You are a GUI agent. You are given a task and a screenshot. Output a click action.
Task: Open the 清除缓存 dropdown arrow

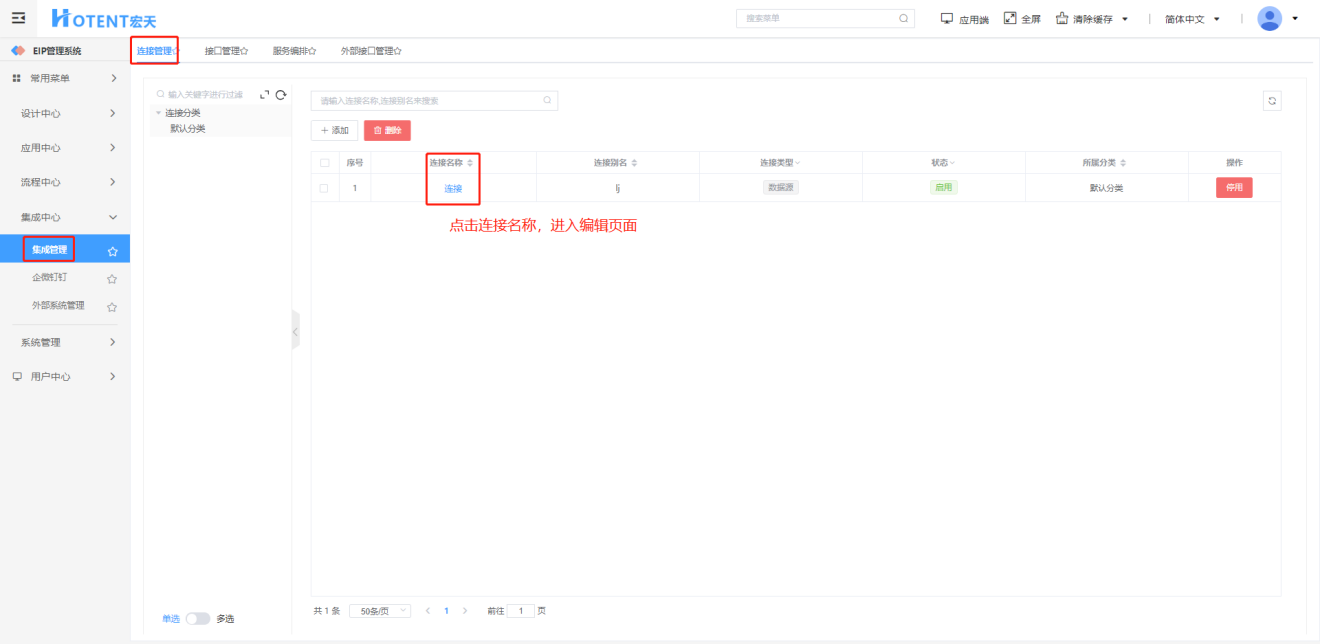[1125, 19]
